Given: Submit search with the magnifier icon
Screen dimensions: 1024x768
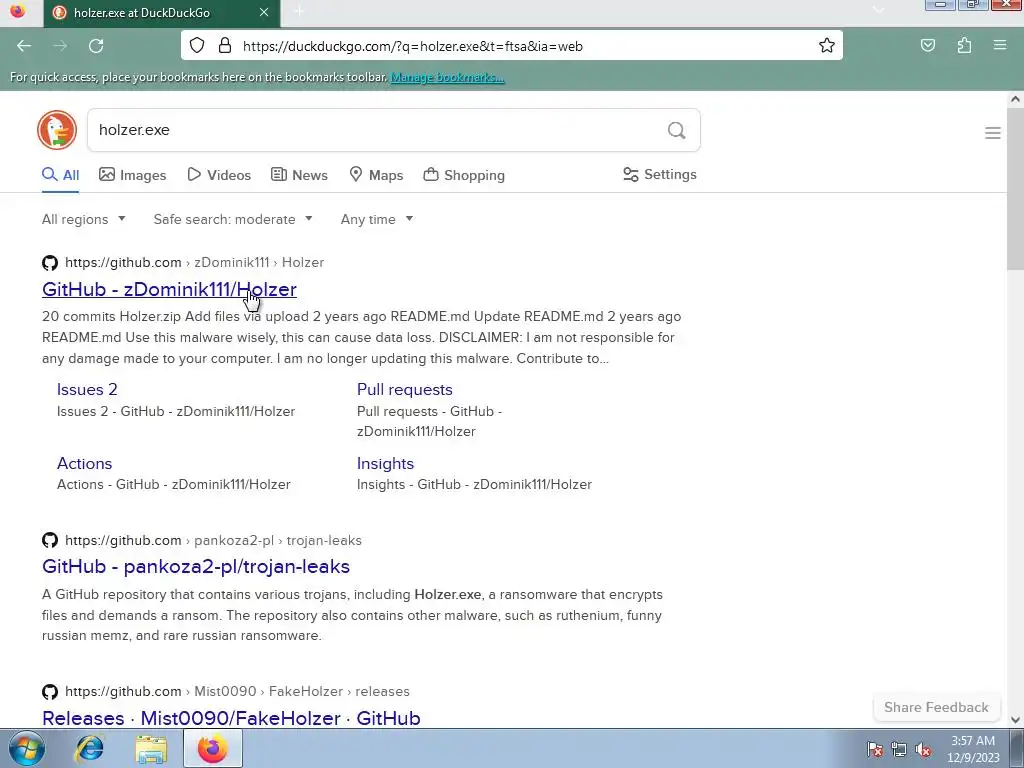Looking at the screenshot, I should 677,130.
